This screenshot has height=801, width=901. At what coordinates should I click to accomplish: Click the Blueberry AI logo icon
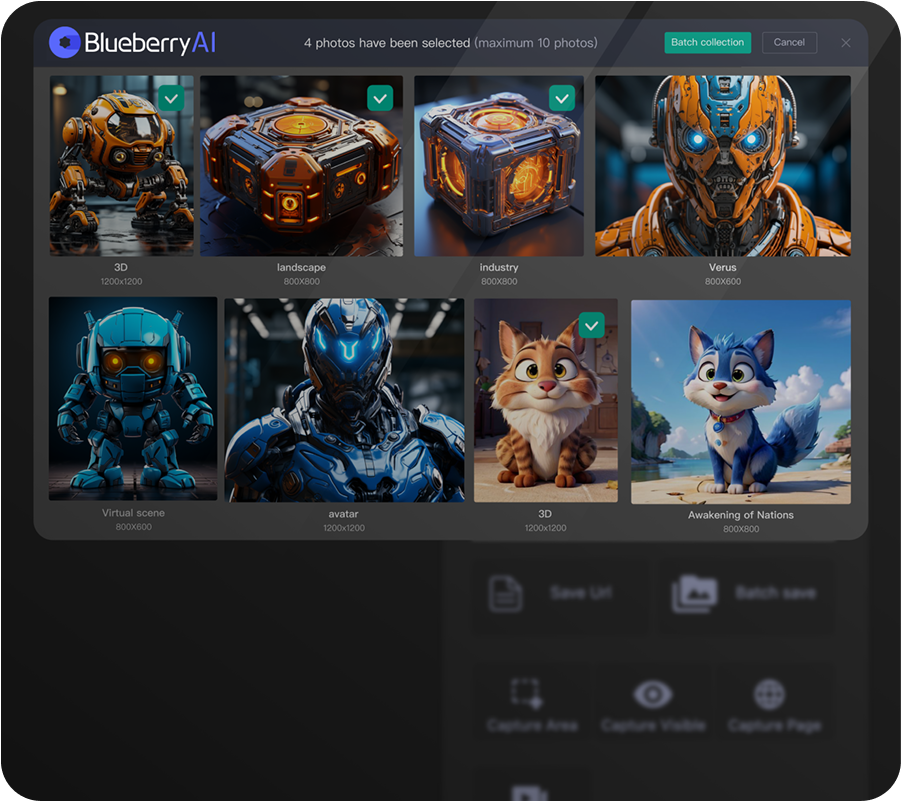[65, 43]
